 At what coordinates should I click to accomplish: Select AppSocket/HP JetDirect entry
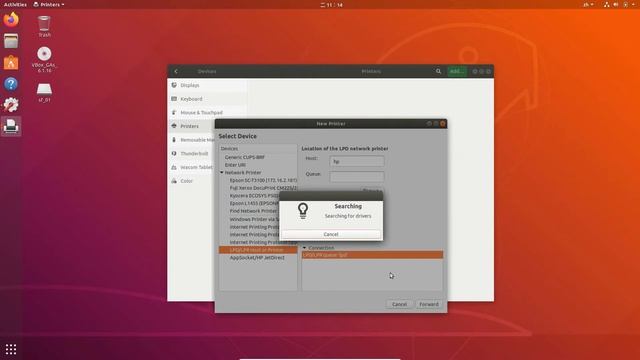[258, 258]
